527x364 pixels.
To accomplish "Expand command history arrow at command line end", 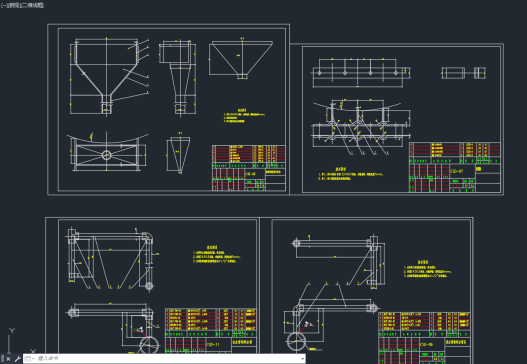I will click(x=302, y=359).
